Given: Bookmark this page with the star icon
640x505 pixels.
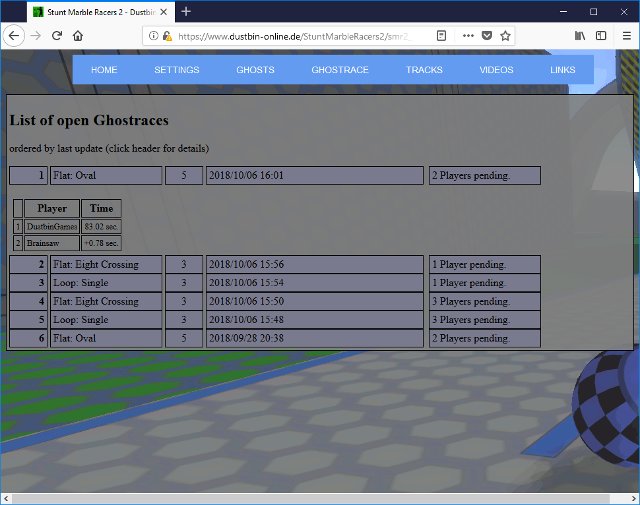Looking at the screenshot, I should click(505, 36).
